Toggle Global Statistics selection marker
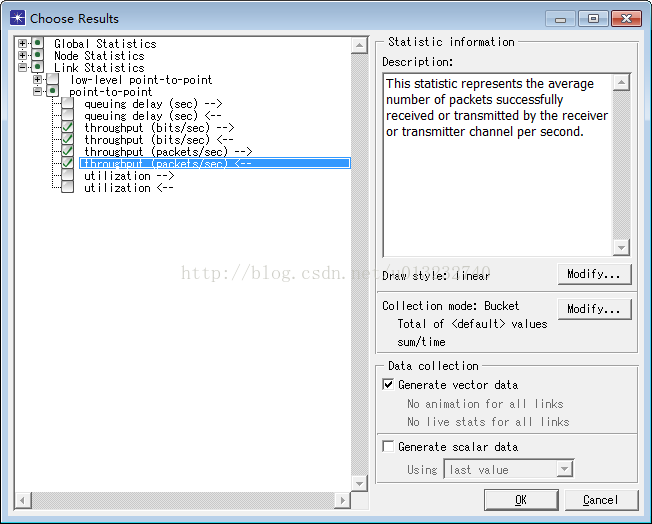The image size is (652, 524). [x=37, y=43]
